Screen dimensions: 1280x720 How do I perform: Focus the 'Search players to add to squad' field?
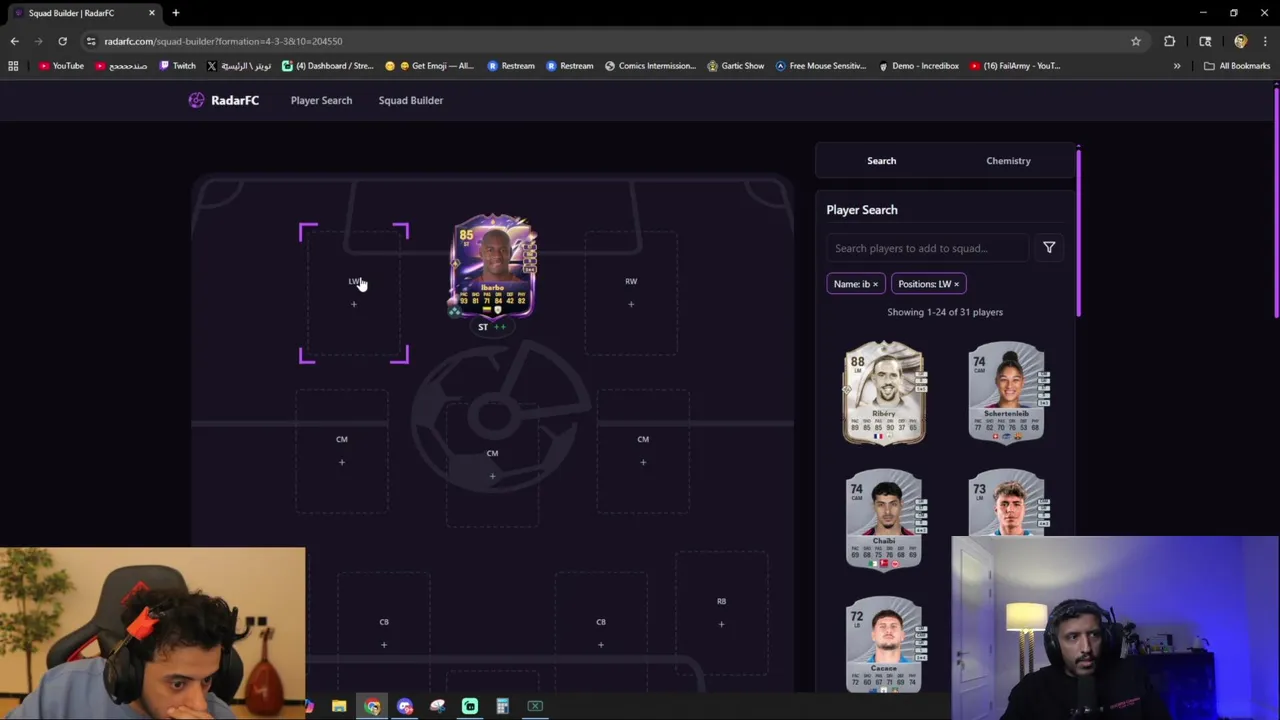tap(928, 248)
